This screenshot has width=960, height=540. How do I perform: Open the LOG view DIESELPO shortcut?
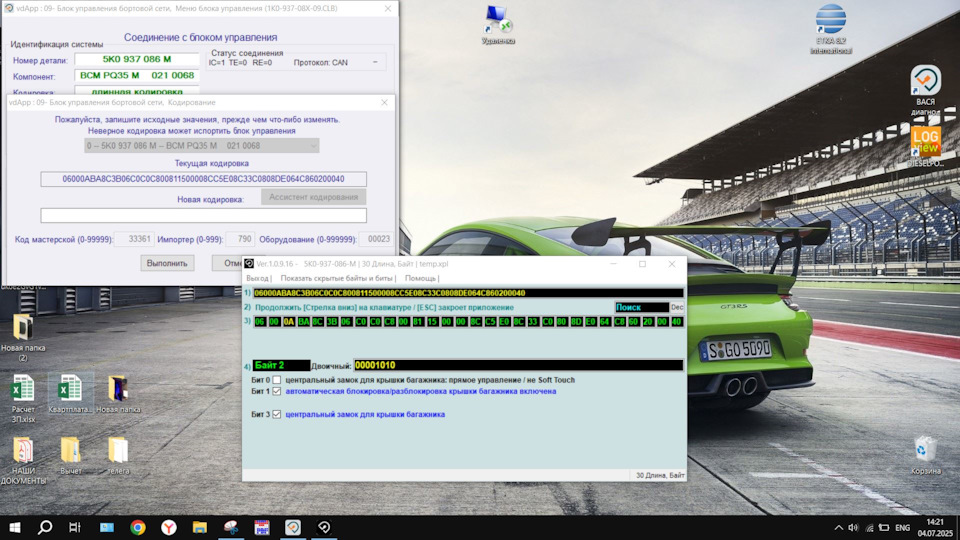pyautogui.click(x=925, y=147)
